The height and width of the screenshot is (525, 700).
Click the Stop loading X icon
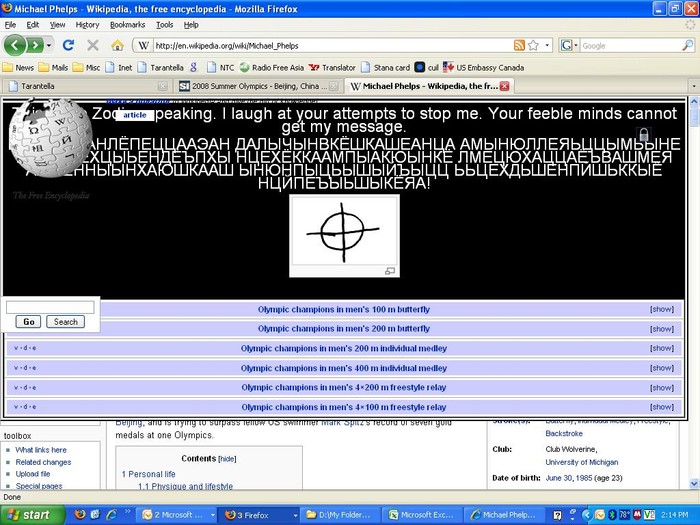click(93, 45)
